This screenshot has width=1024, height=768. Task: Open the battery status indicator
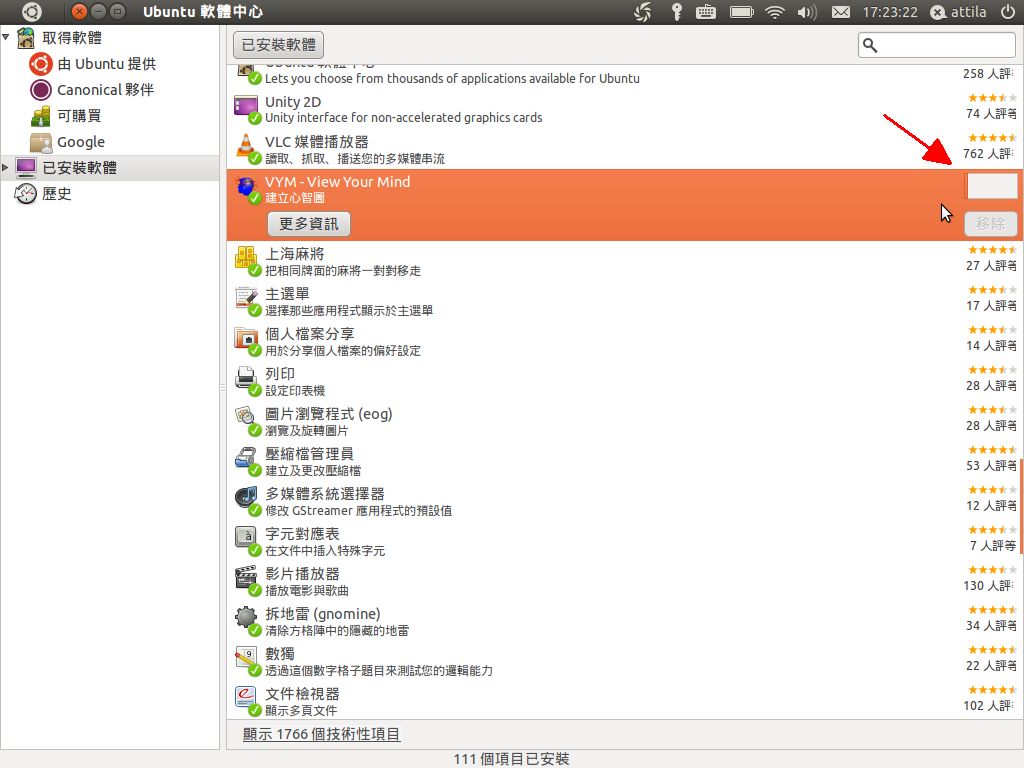(x=741, y=12)
